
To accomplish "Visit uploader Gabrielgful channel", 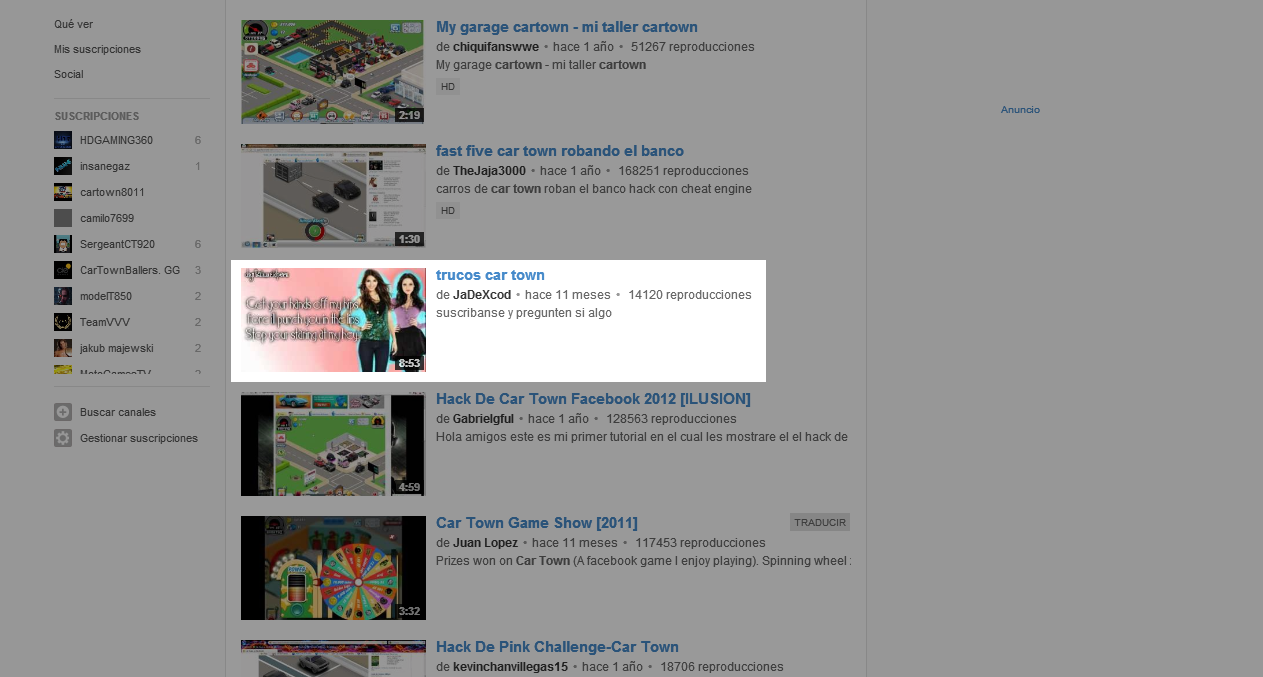I will click(x=483, y=419).
